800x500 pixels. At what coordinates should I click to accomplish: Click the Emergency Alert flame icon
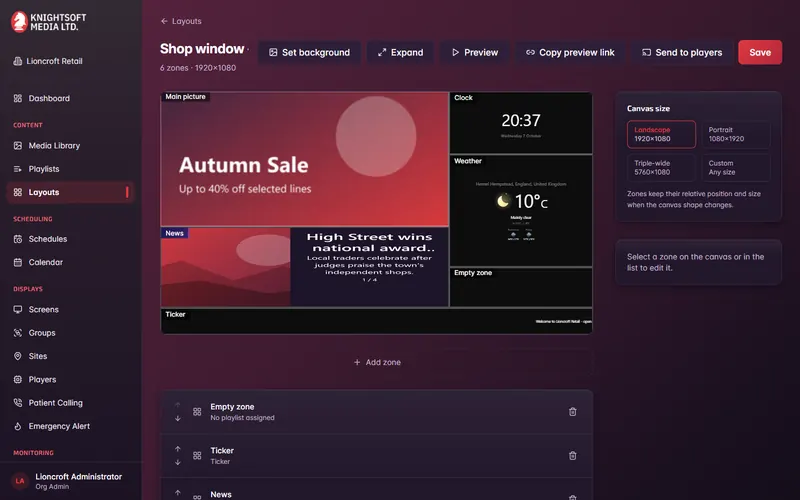[18, 426]
